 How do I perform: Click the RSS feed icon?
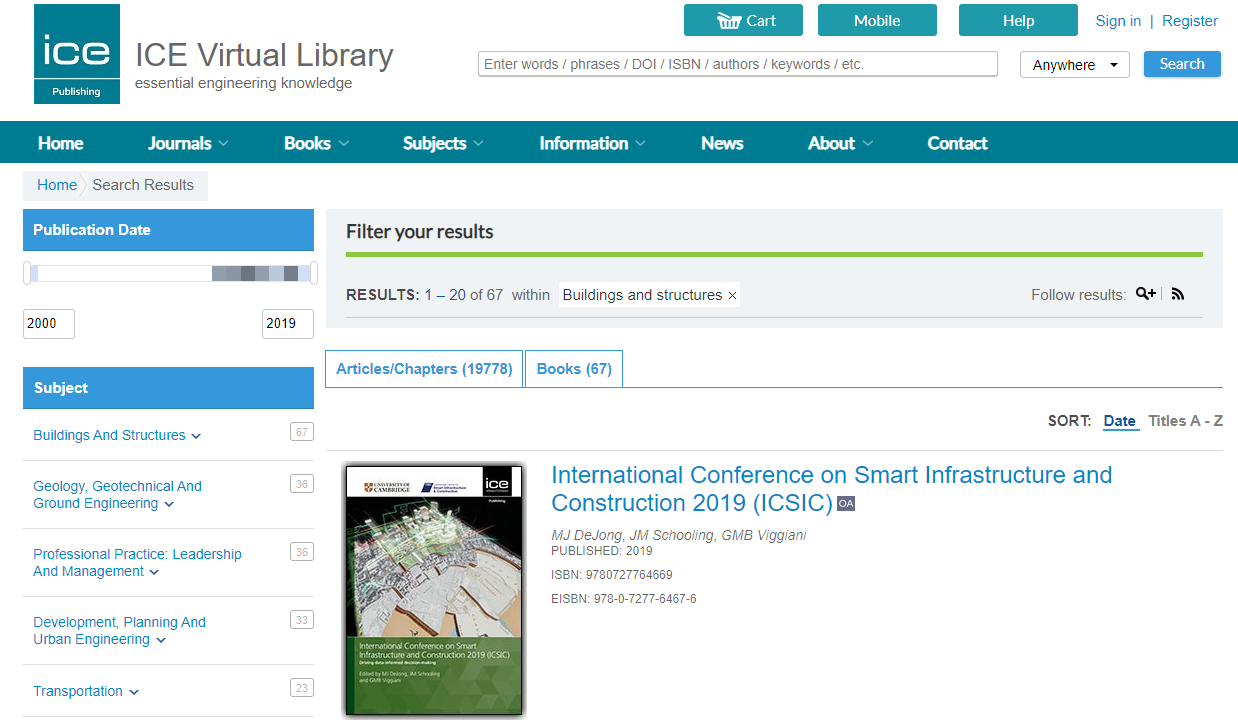[x=1178, y=294]
